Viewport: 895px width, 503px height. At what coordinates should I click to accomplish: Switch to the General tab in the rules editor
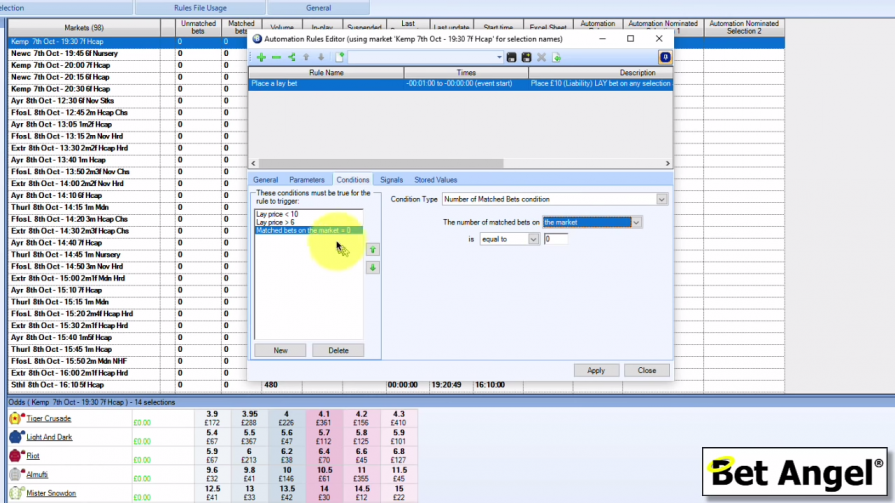[x=265, y=180]
